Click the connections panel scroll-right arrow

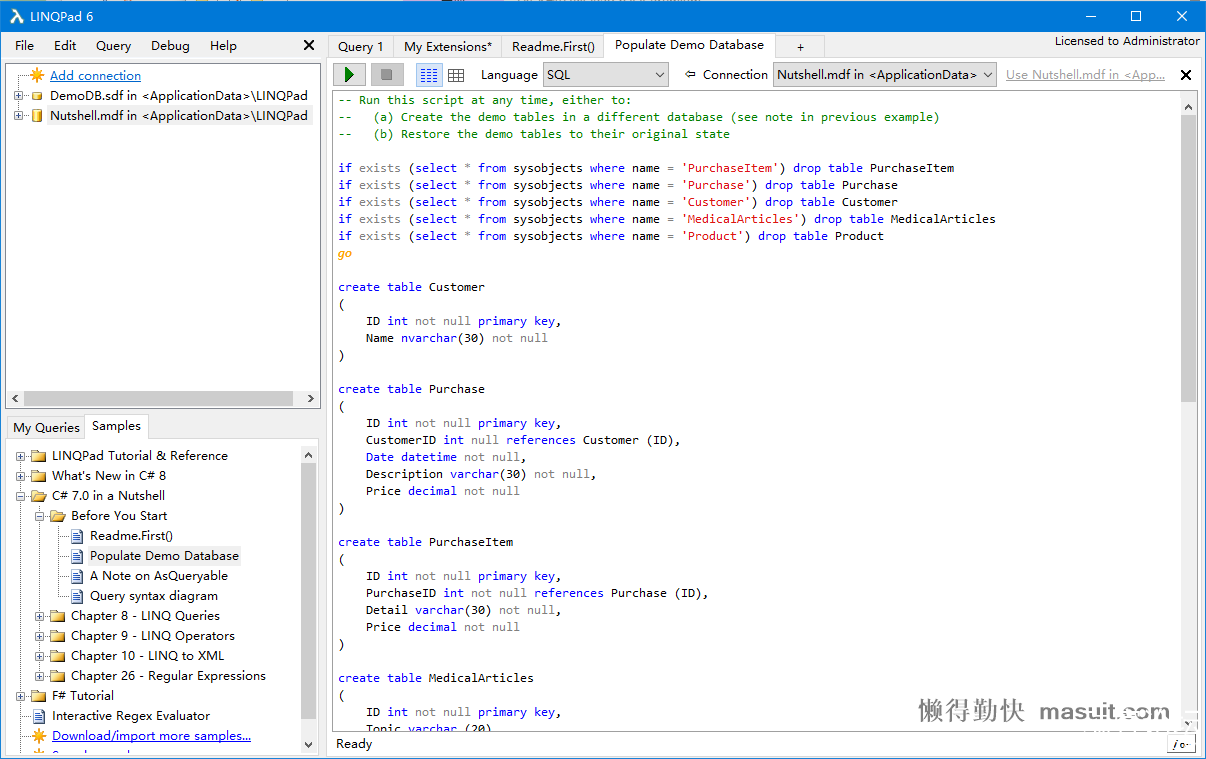click(310, 398)
